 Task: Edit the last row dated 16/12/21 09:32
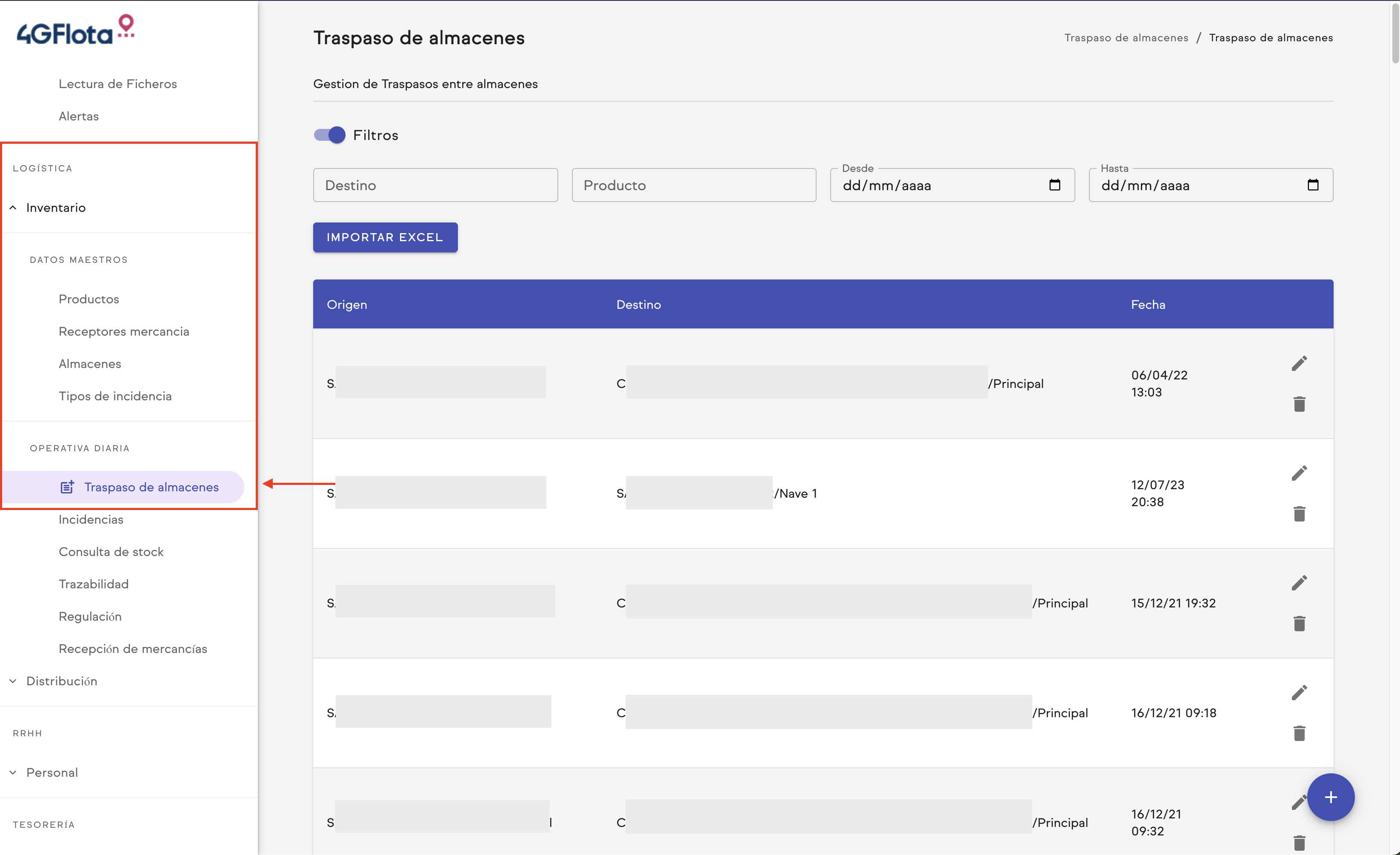1300,802
